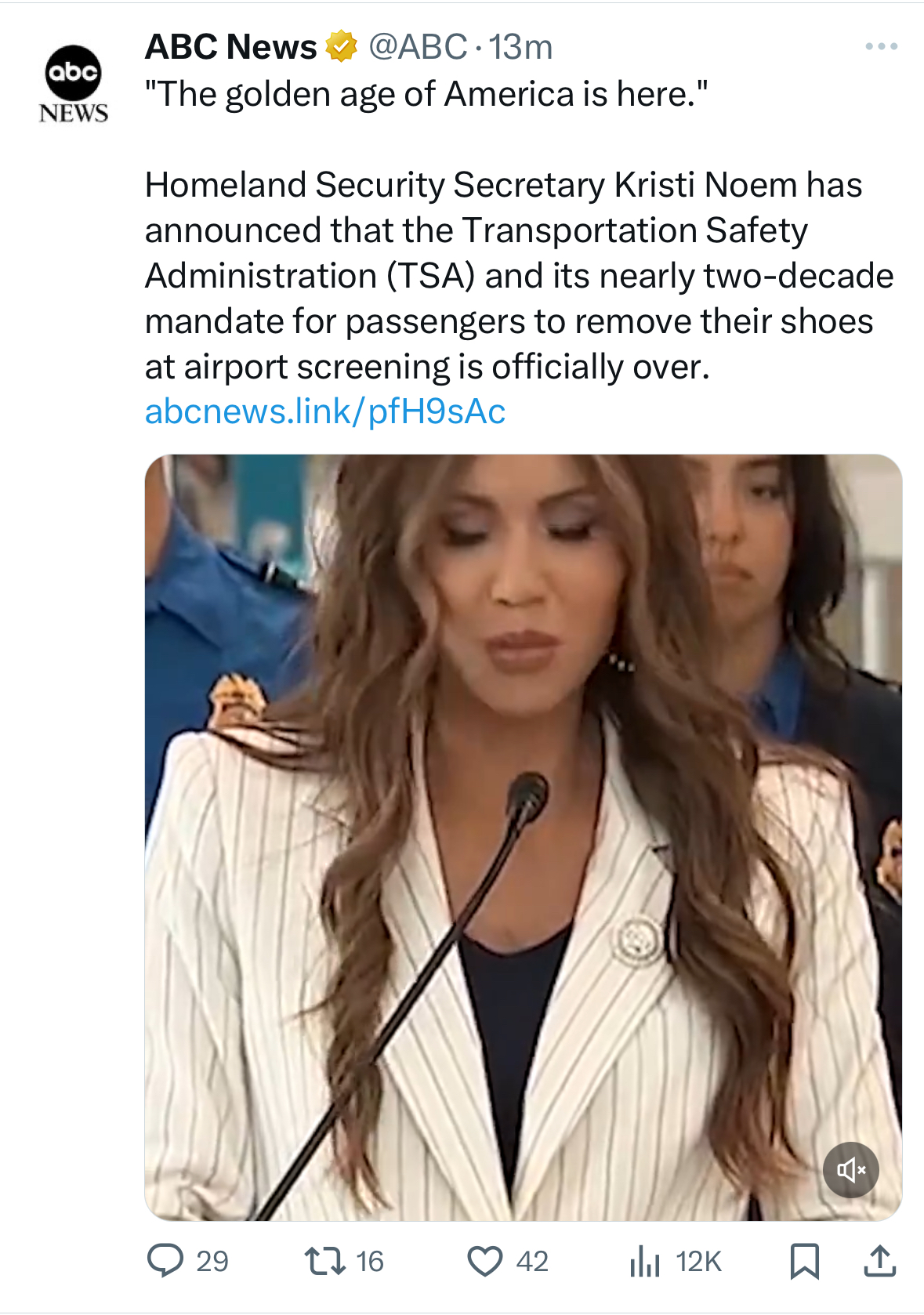Screen dimensions: 924x1315
Task: Open the three-dot more options menu
Action: tap(882, 47)
